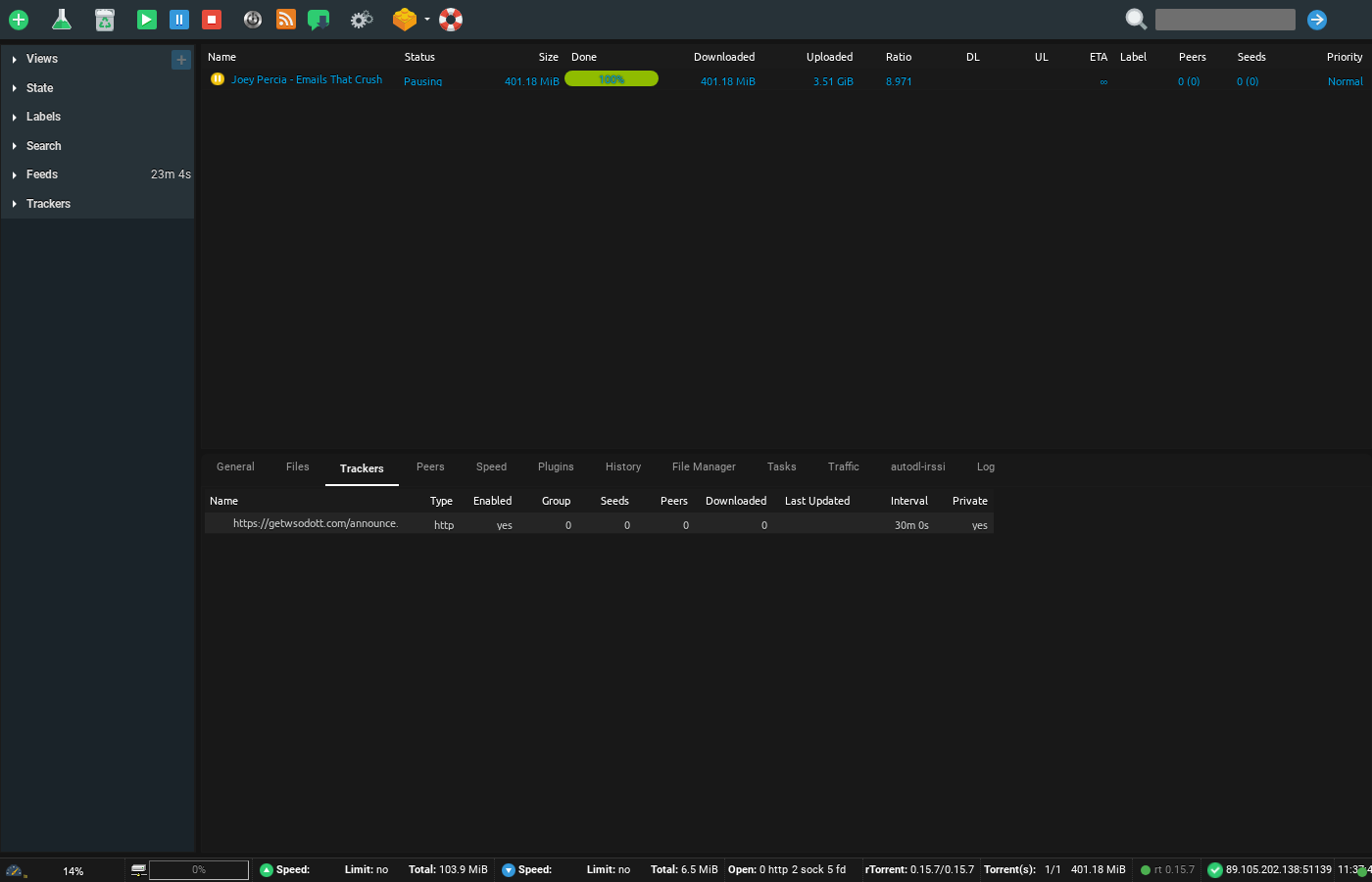Open the orange RSS feed manager icon
Viewport: 1372px width, 882px height.
pos(285,20)
